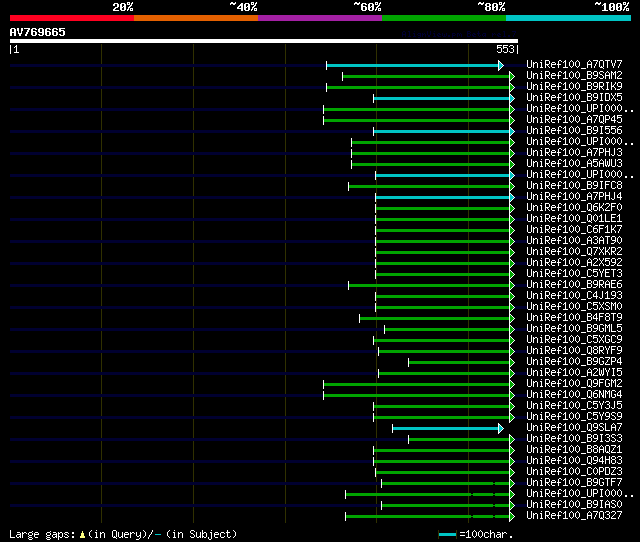Select the UniRef100_B9IFC8 label
The image size is (640, 542).
click(574, 186)
